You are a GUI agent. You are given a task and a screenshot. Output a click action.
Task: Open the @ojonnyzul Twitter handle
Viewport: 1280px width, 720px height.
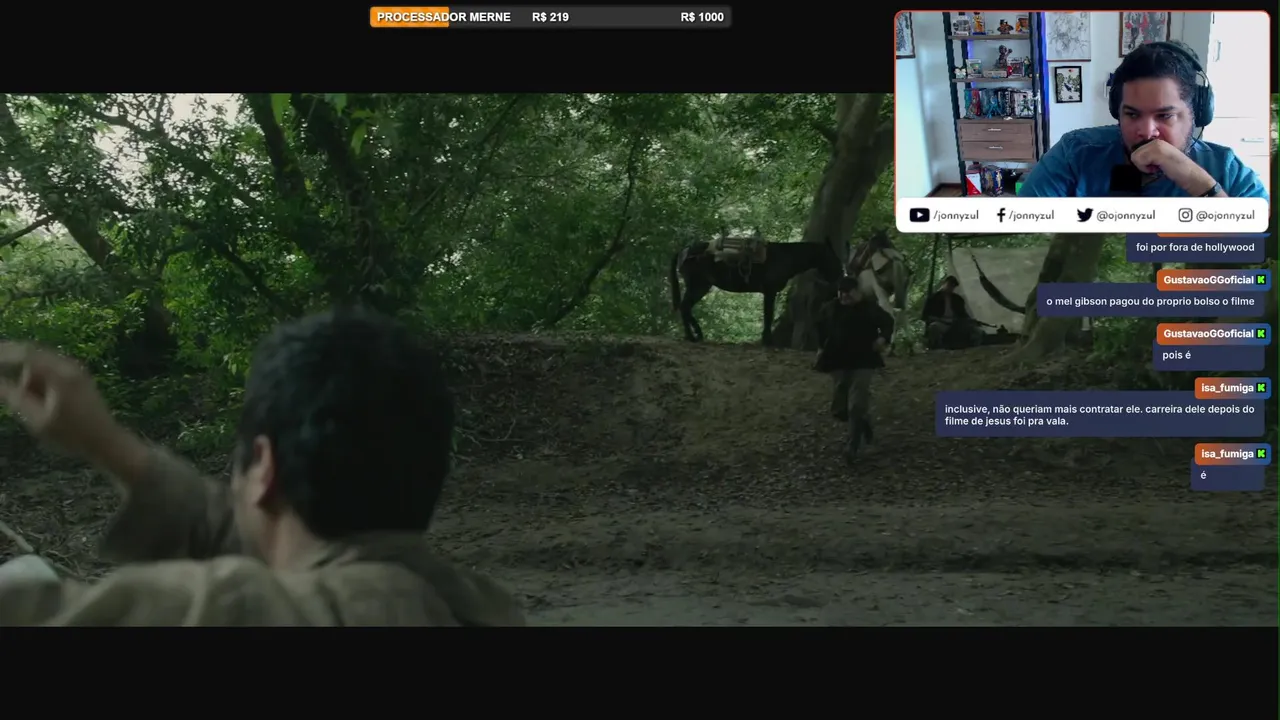click(1125, 215)
